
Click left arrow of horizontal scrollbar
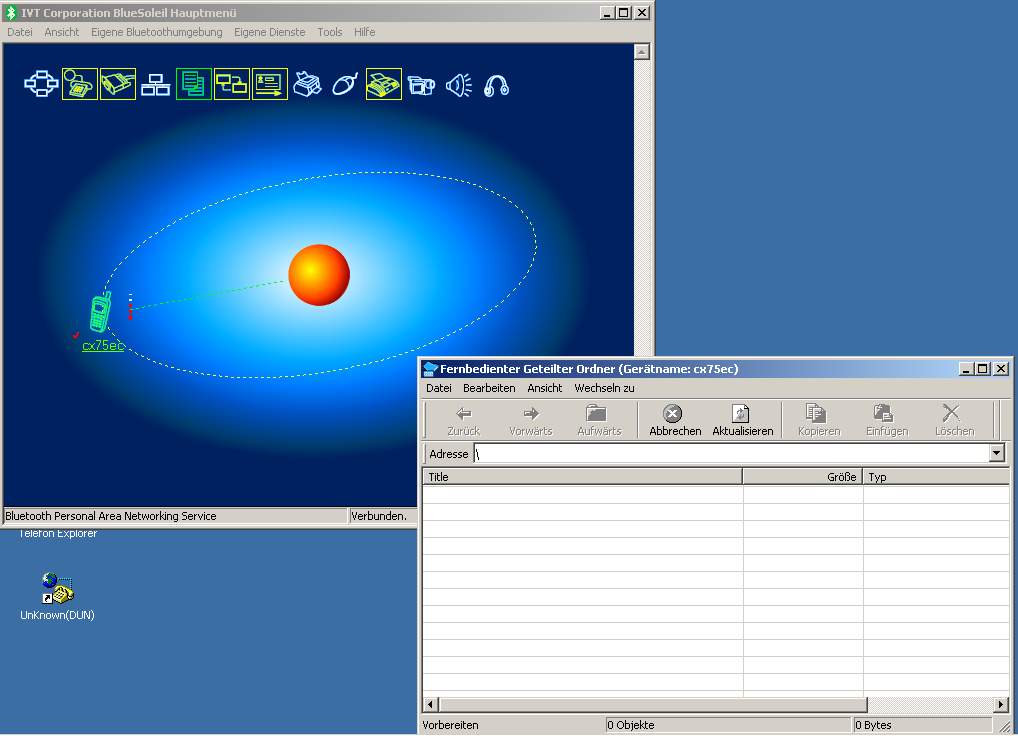(431, 704)
